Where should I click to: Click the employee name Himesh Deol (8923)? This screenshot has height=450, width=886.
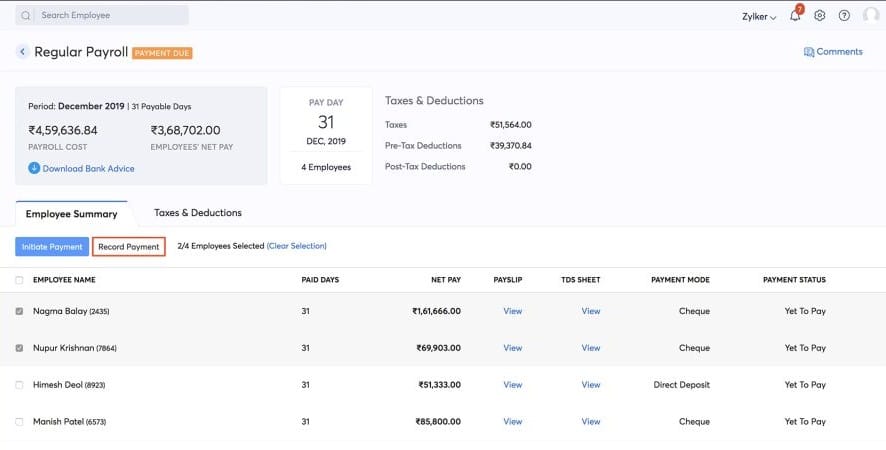tap(69, 384)
